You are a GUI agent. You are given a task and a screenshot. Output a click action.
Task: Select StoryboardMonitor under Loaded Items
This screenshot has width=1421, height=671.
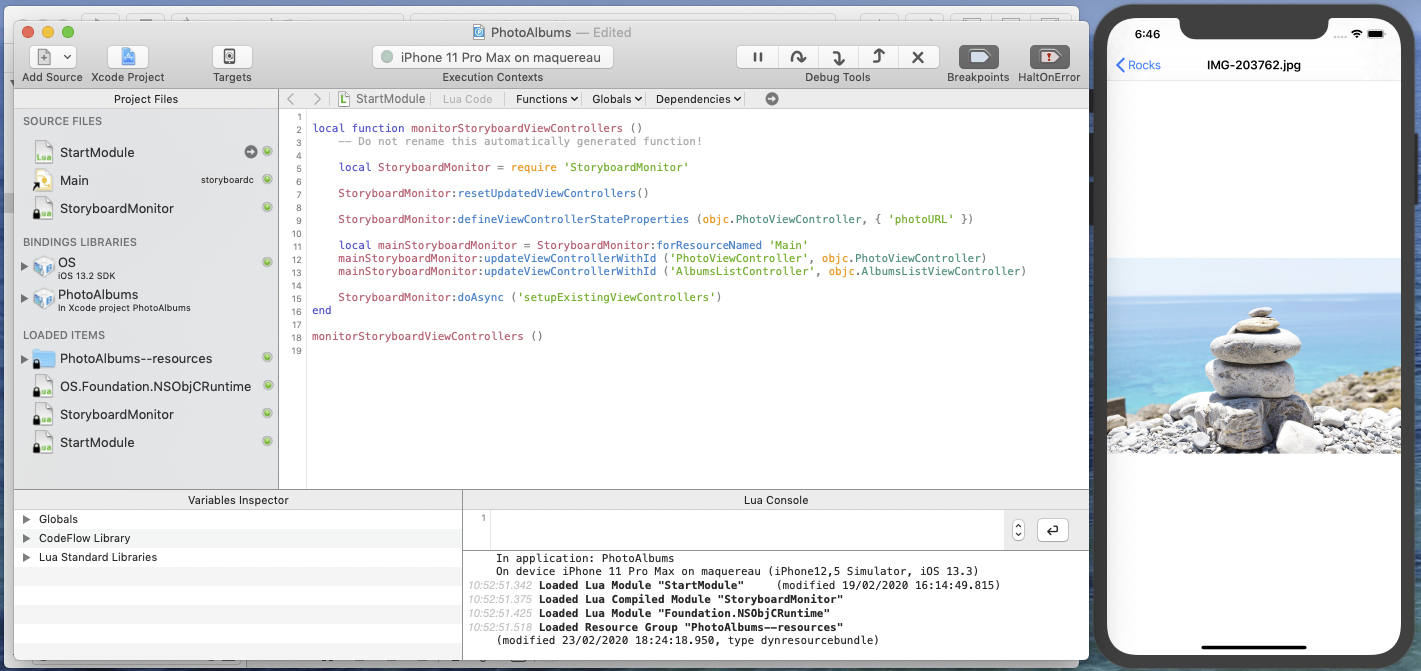click(117, 414)
